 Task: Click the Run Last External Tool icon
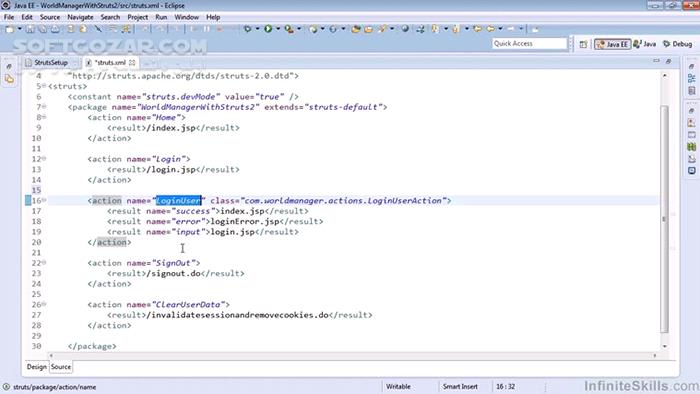289,29
